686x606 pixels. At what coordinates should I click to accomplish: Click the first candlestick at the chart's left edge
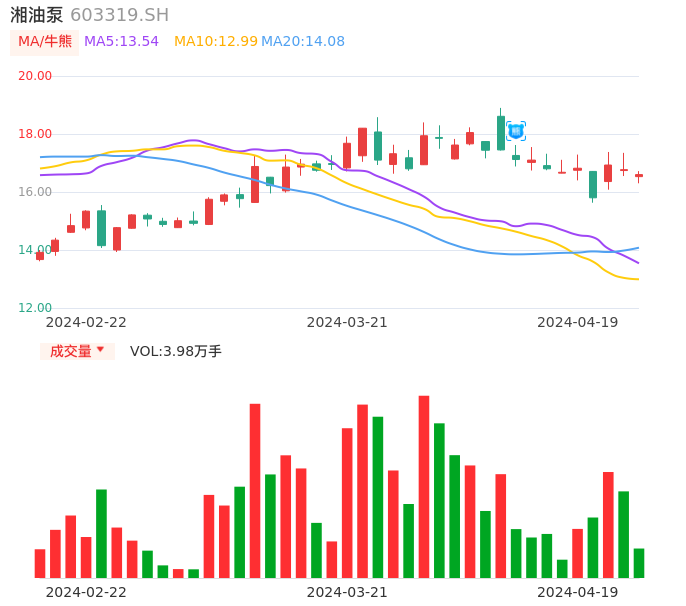pos(40,256)
